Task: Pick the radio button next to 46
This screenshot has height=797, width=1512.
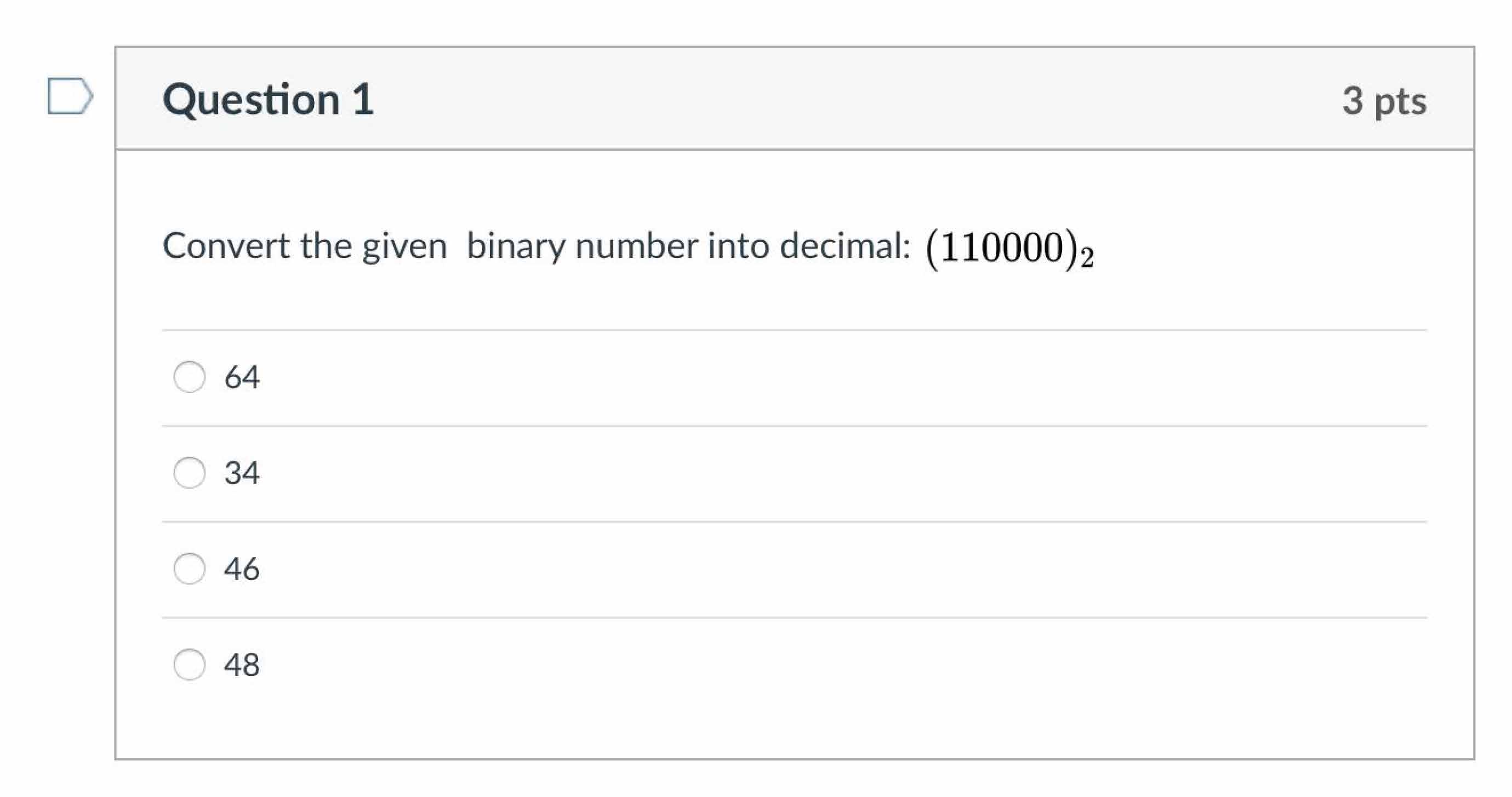Action: click(x=189, y=569)
